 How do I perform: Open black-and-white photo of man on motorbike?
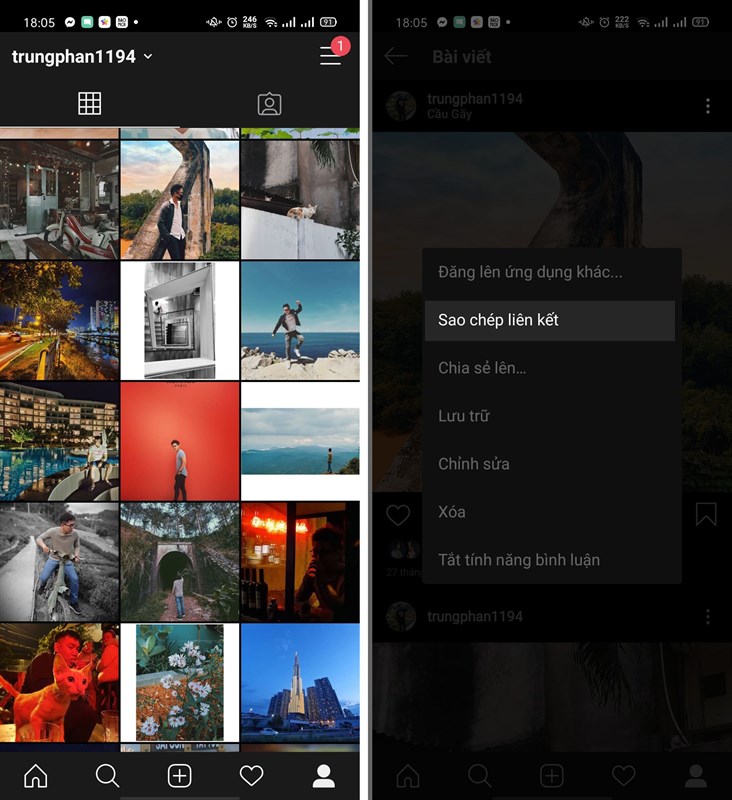(x=59, y=562)
